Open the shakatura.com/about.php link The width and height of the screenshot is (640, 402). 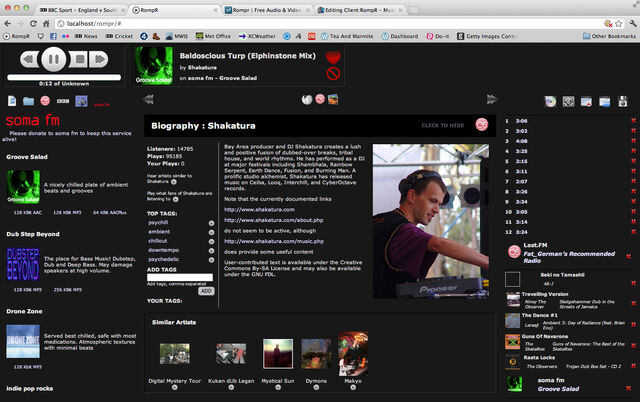click(x=273, y=220)
